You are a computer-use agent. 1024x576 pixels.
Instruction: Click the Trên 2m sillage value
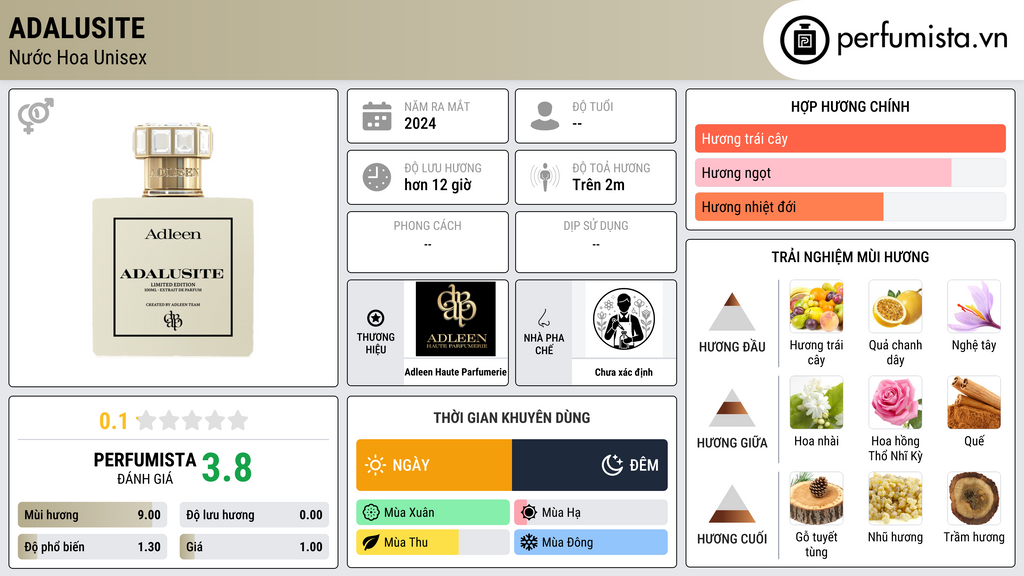tap(598, 185)
